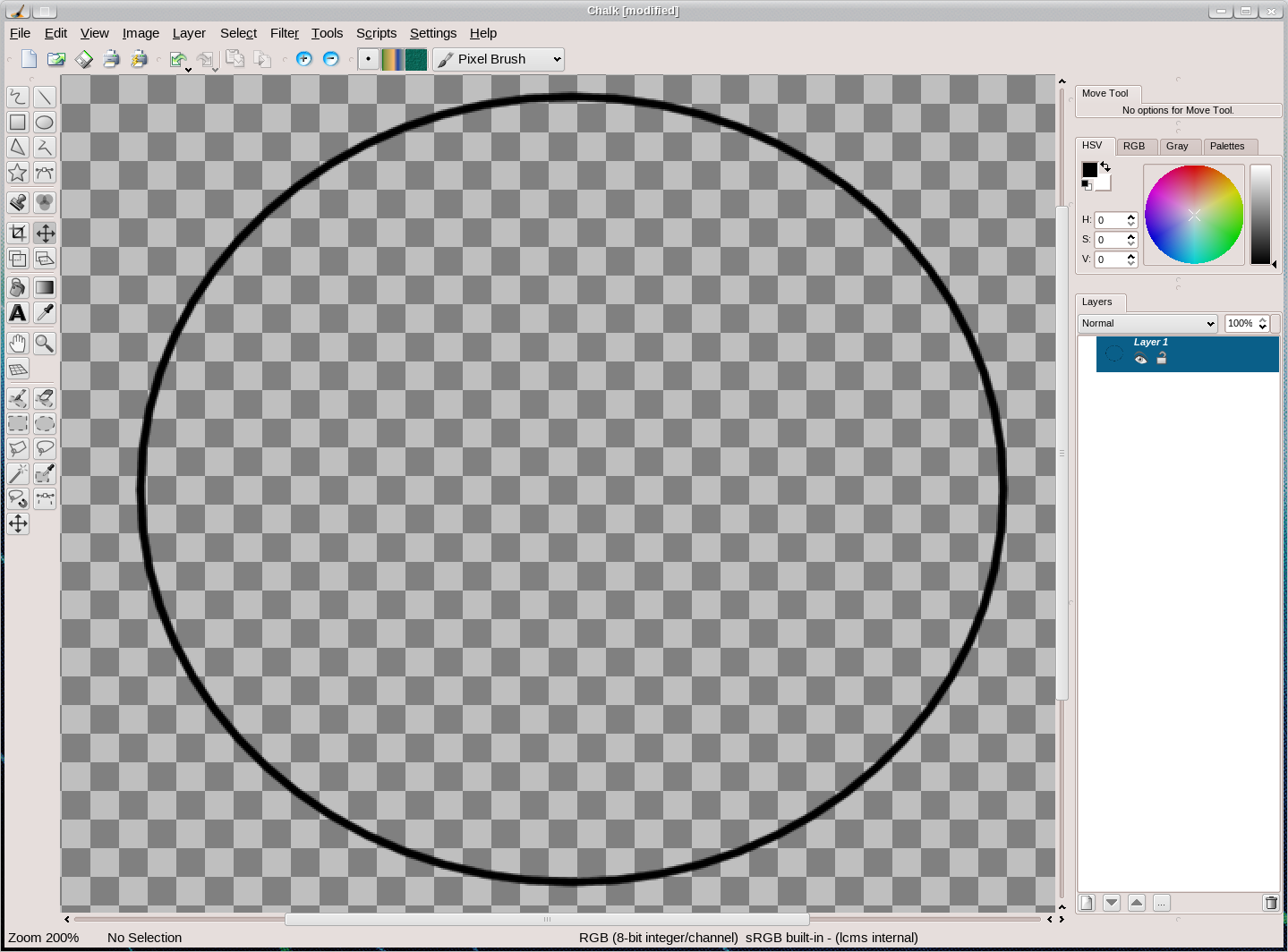1288x952 pixels.
Task: Select the freehand lasso selection tool
Action: (45, 448)
